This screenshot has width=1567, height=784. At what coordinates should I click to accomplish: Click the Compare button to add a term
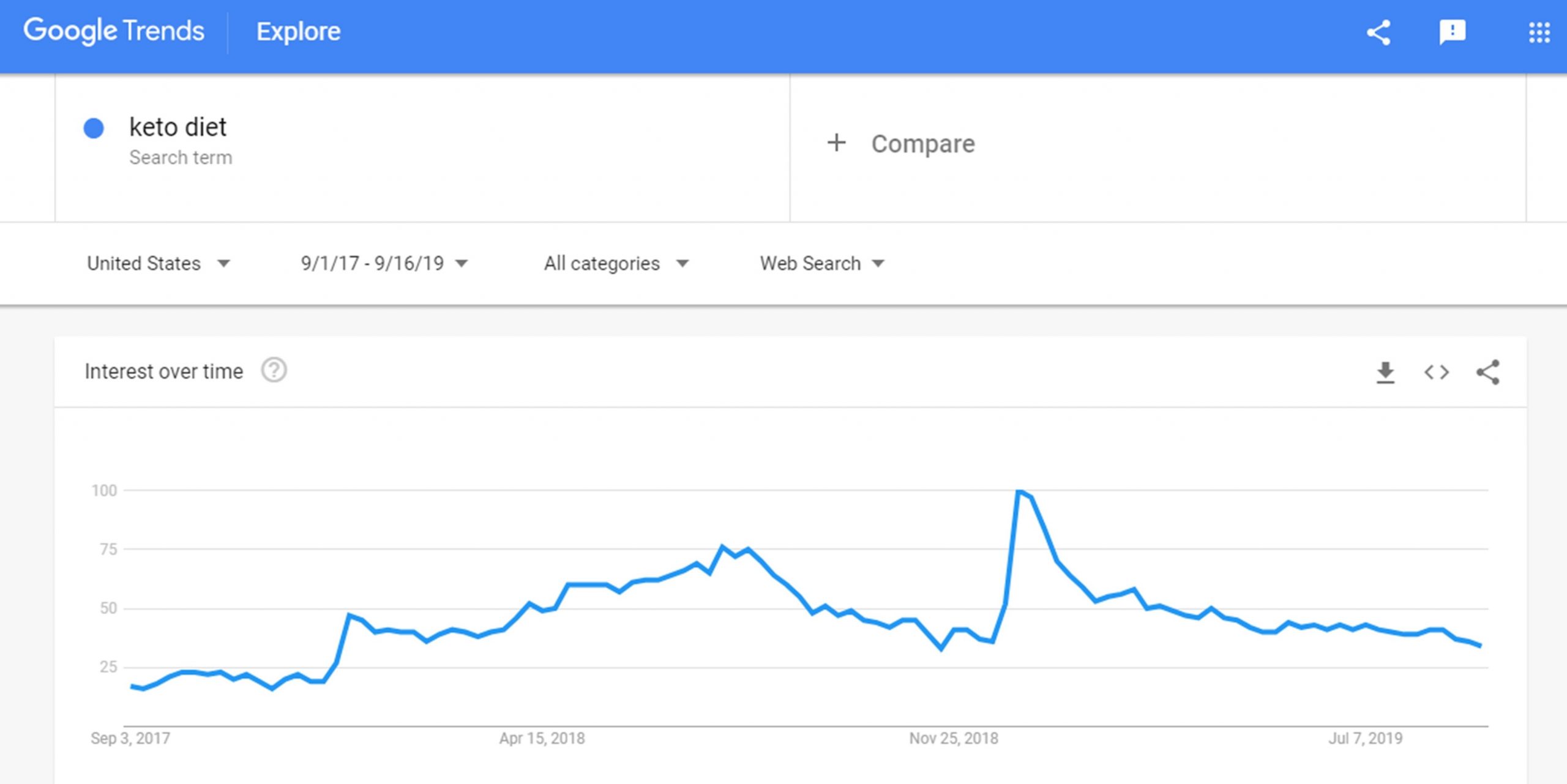[900, 144]
